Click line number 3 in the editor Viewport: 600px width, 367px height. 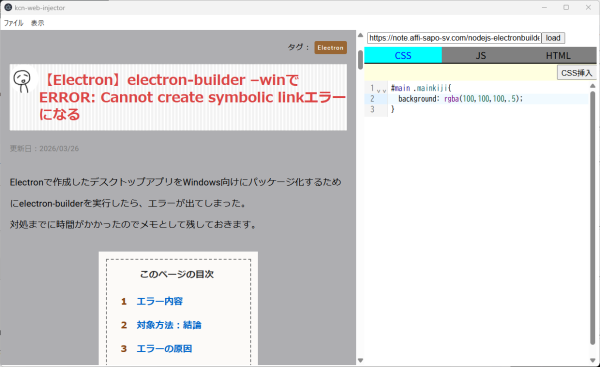click(372, 109)
